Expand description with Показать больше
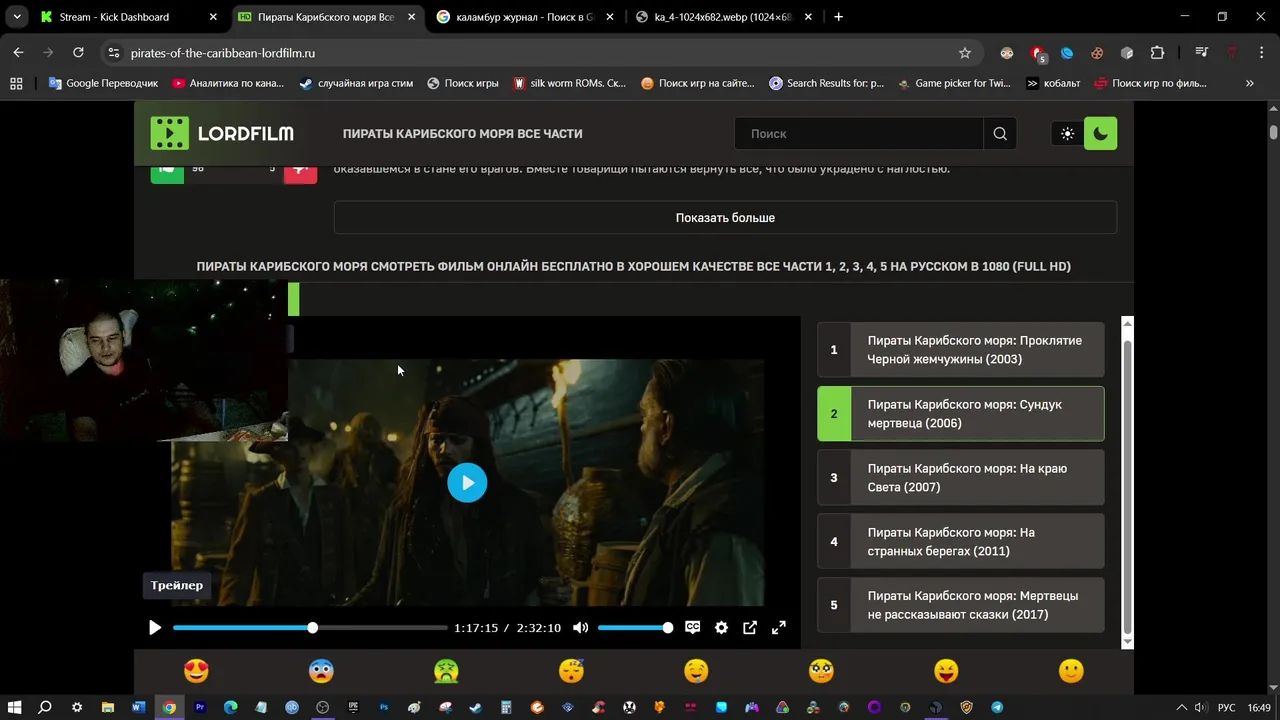The height and width of the screenshot is (720, 1280). point(725,218)
